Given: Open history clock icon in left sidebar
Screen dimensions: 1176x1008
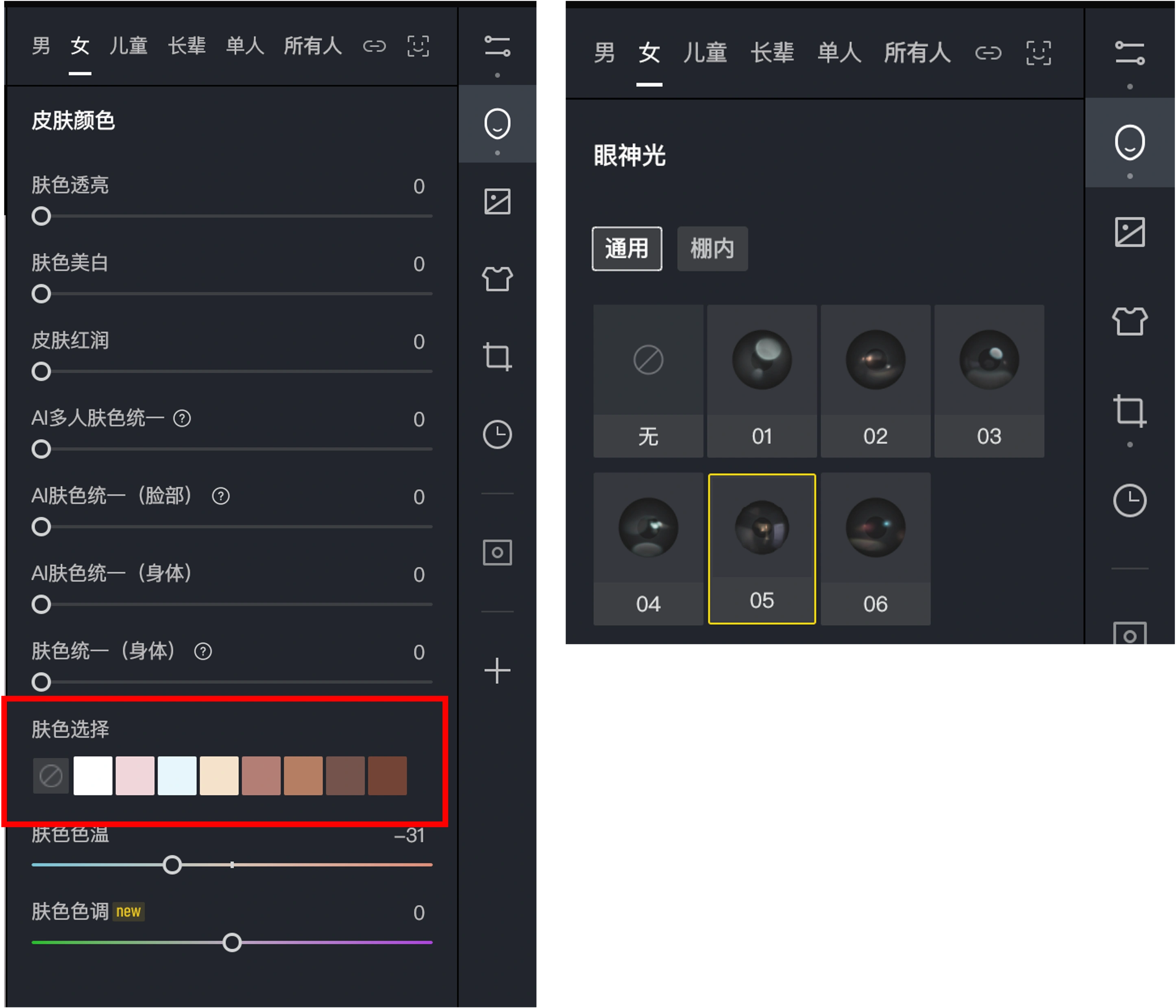Looking at the screenshot, I should pyautogui.click(x=497, y=435).
